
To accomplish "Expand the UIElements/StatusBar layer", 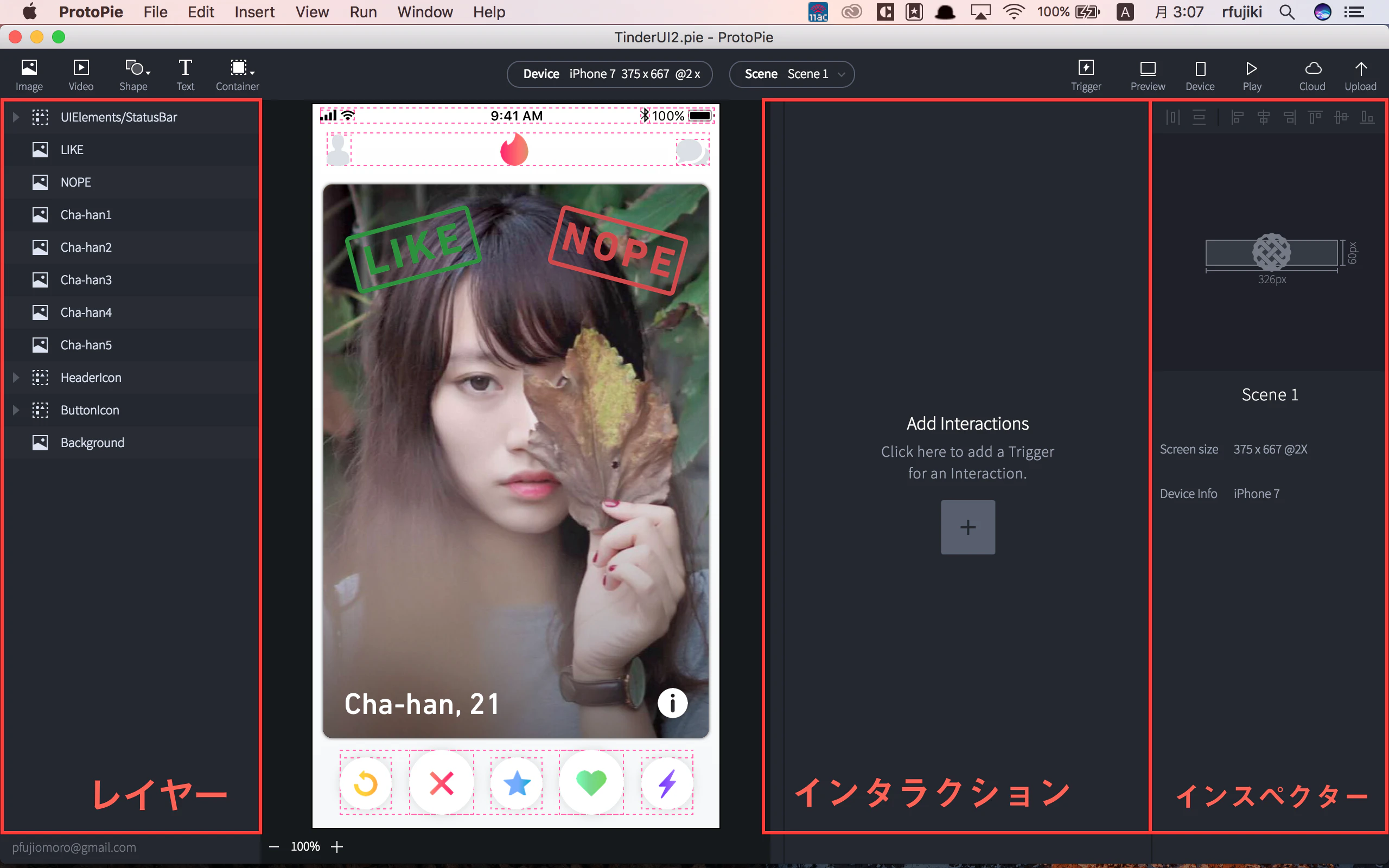I will 16,117.
